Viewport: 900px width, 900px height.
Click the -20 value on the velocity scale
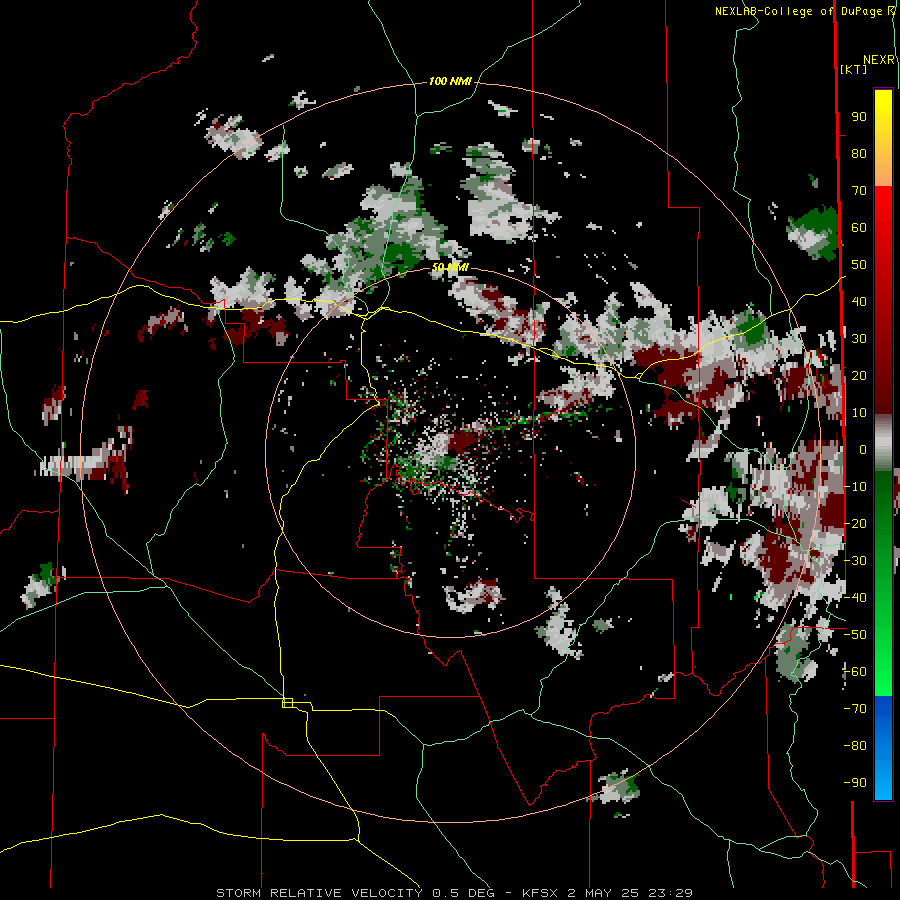(x=855, y=524)
